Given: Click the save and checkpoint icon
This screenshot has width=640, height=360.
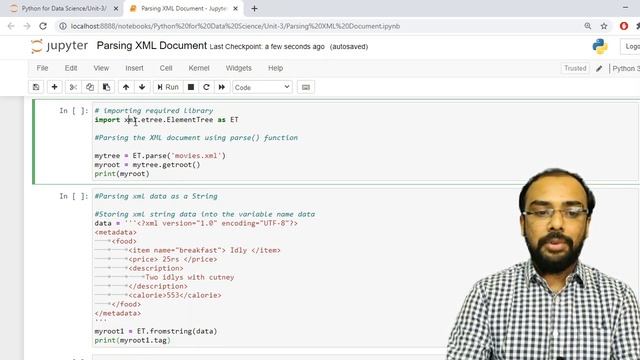Looking at the screenshot, I should coord(36,87).
